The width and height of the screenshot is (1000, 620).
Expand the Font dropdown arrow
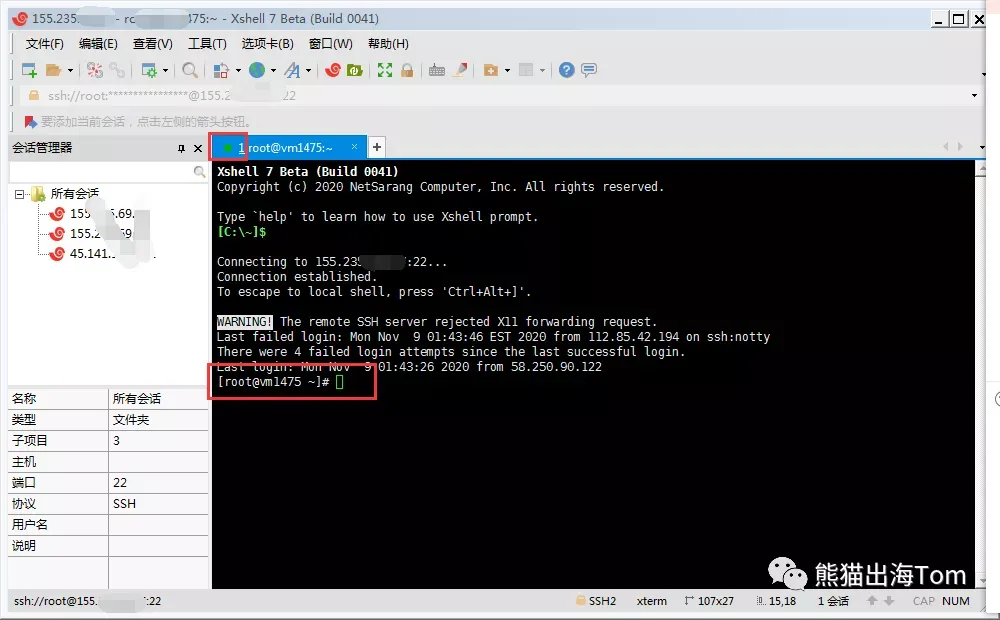coord(308,70)
